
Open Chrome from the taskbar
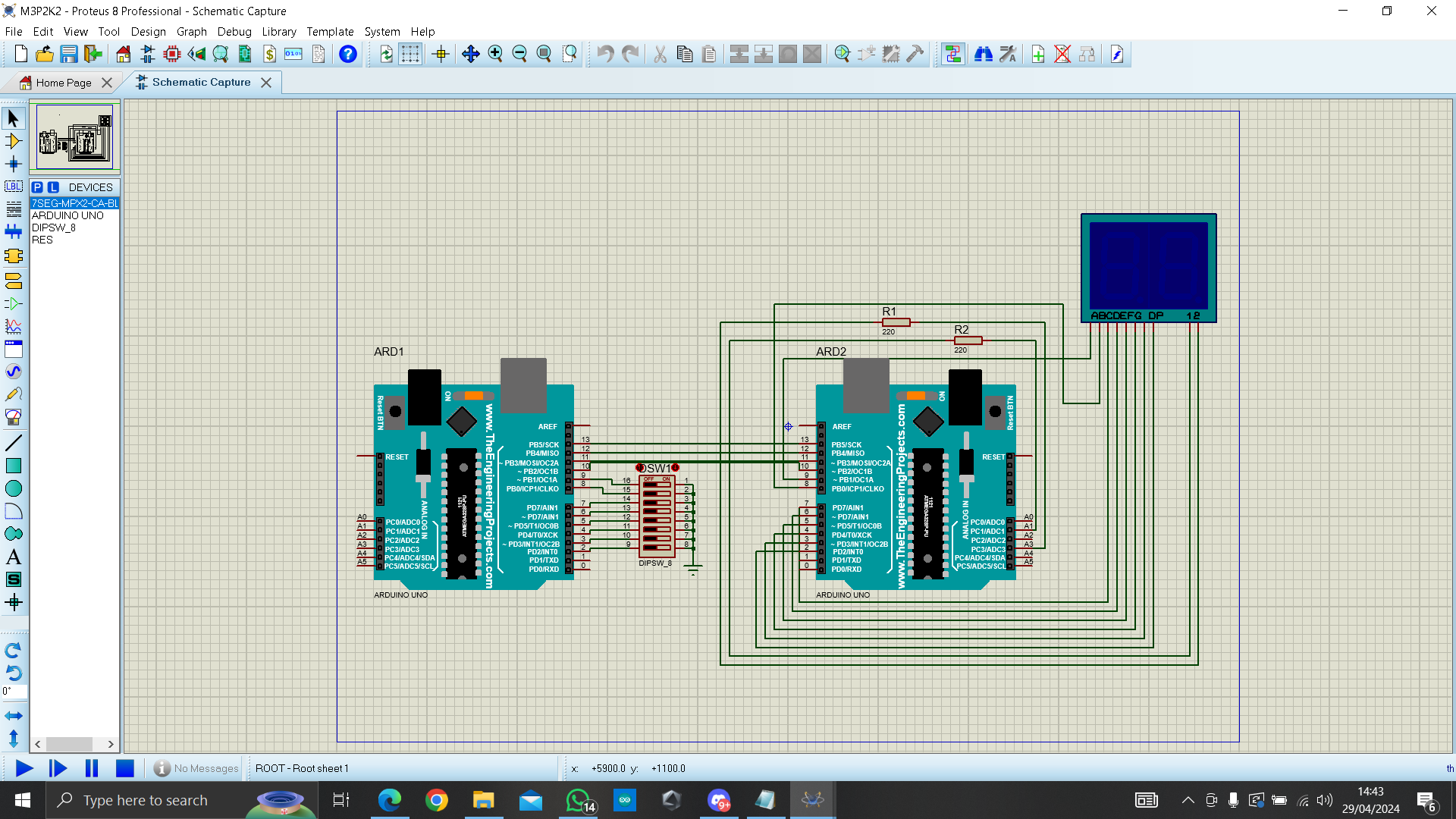coord(437,800)
